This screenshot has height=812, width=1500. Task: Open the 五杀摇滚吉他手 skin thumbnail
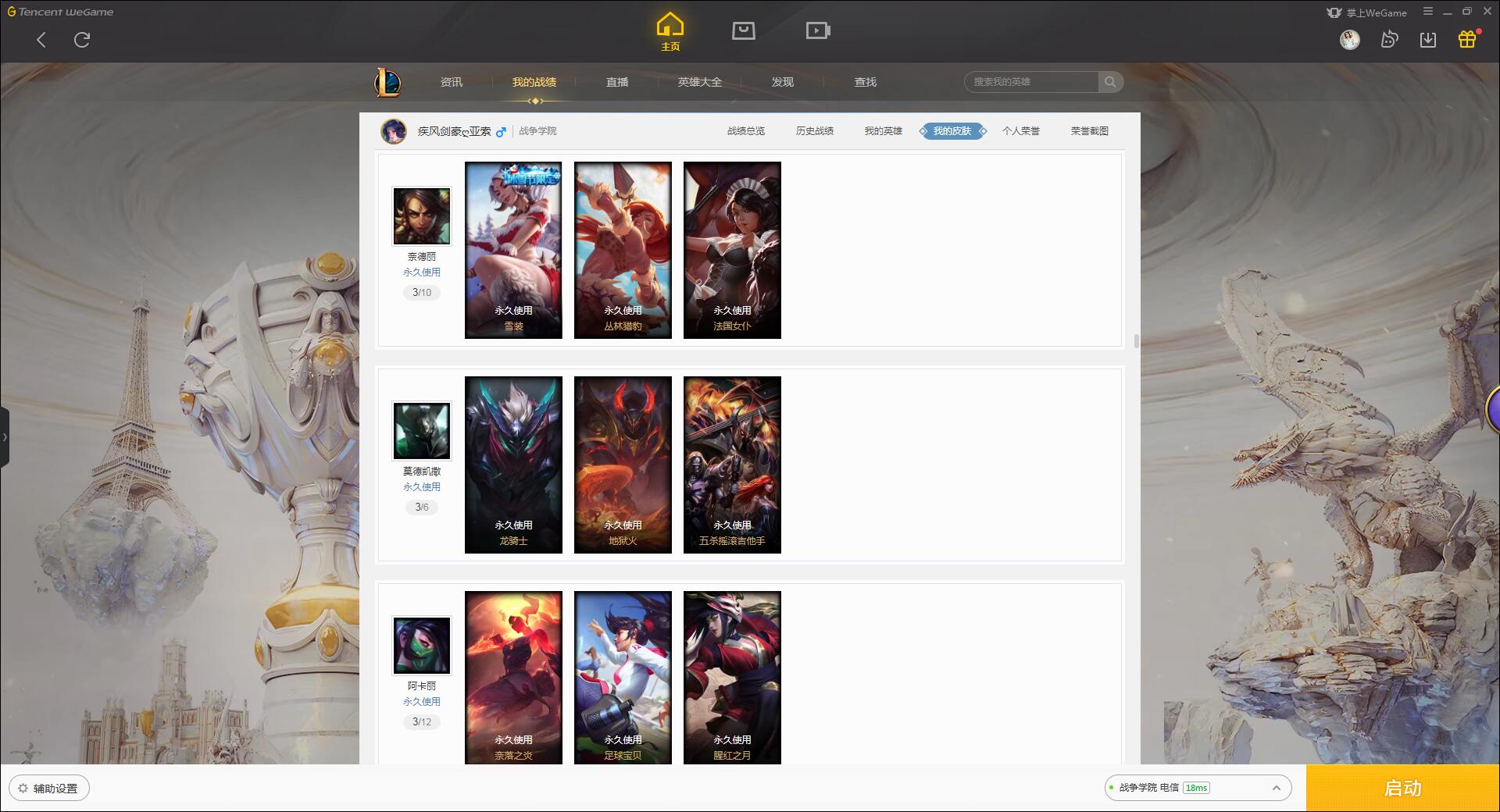(732, 465)
